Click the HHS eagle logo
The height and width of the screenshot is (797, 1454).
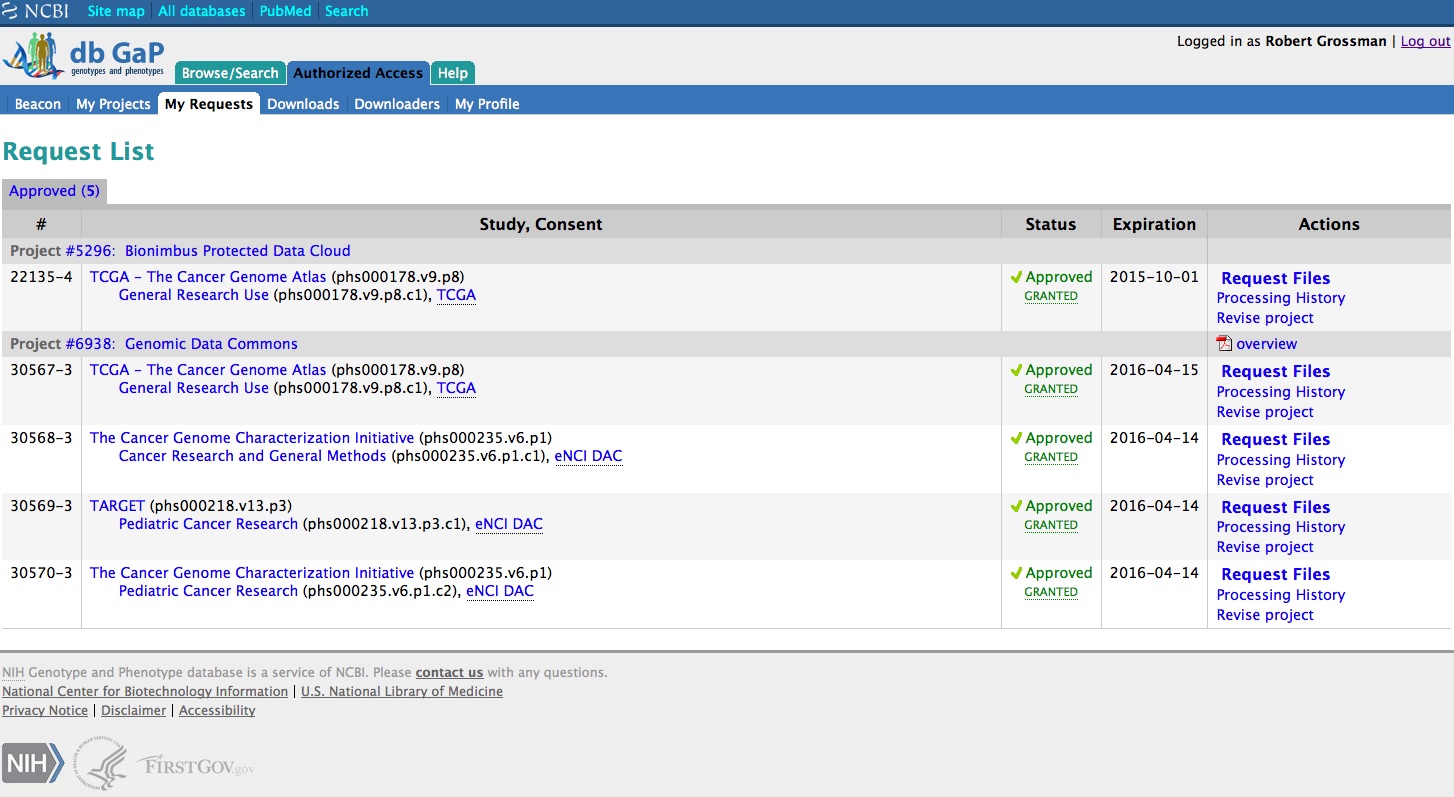(x=101, y=765)
